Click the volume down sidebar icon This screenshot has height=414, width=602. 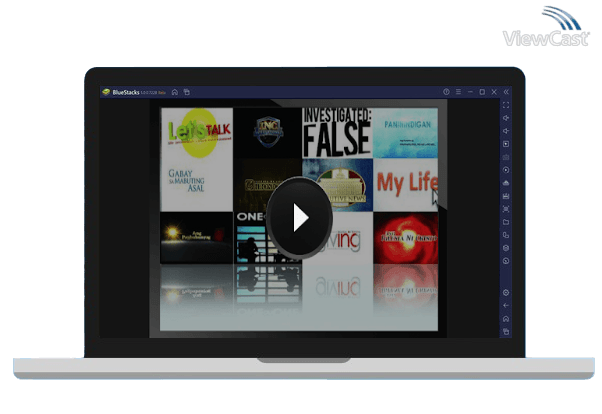pos(506,131)
